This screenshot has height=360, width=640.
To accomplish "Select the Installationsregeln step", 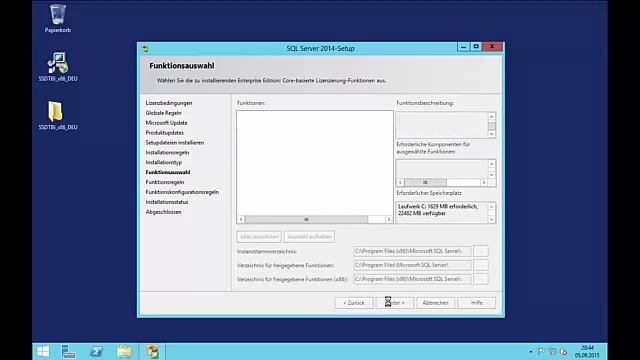I will coord(167,152).
